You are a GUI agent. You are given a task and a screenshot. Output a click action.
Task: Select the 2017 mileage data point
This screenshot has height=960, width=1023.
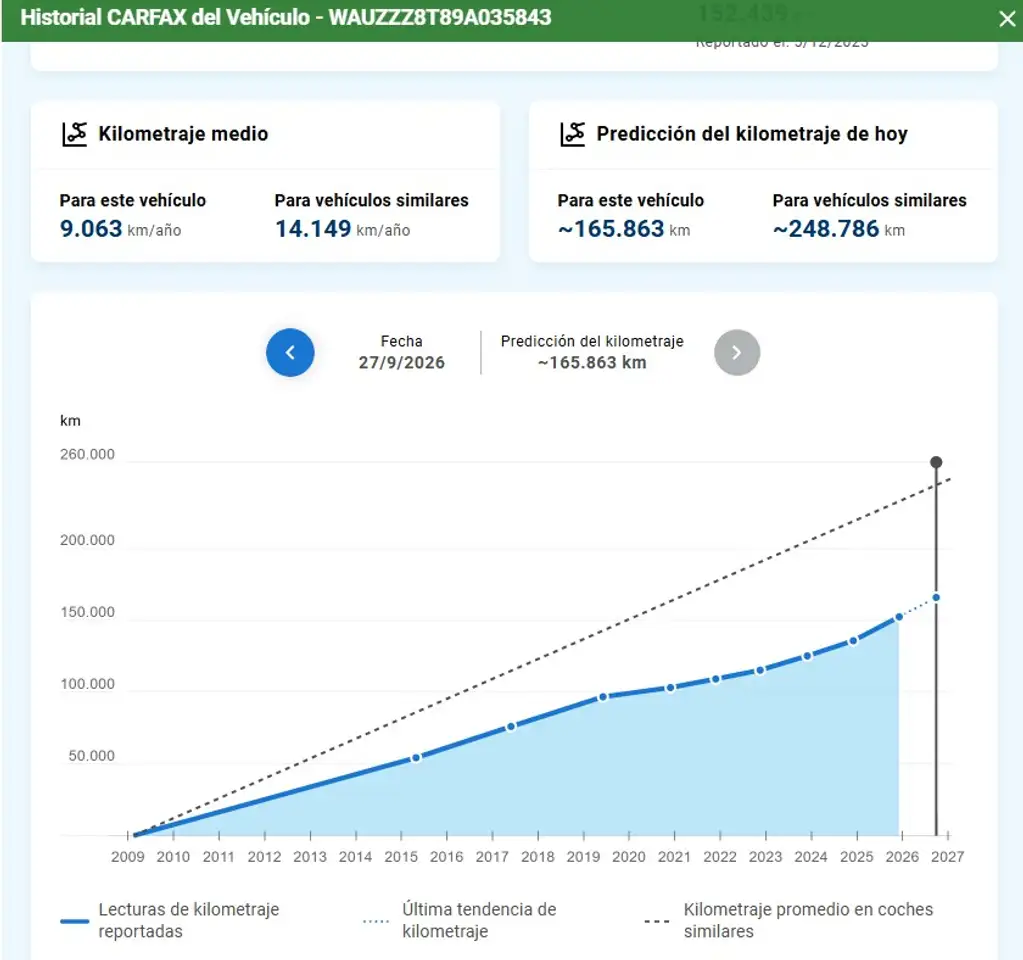(x=511, y=726)
